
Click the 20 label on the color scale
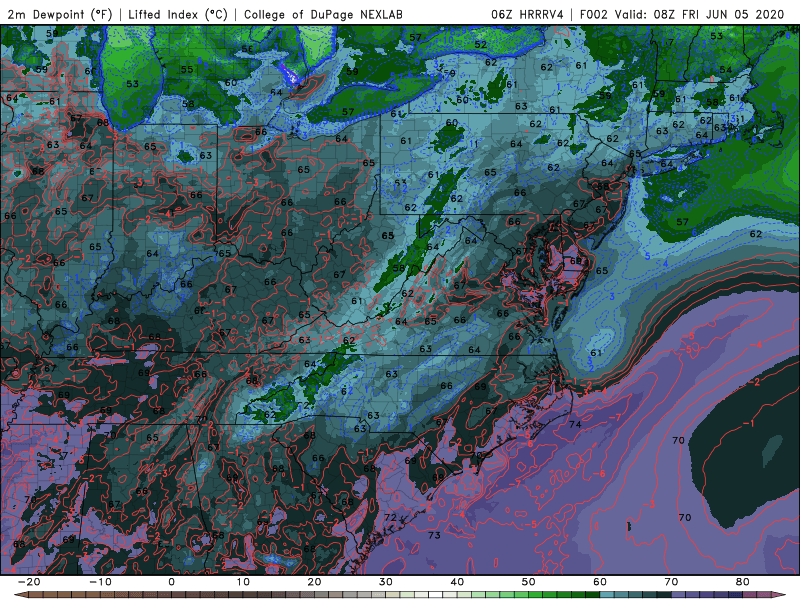[x=314, y=582]
